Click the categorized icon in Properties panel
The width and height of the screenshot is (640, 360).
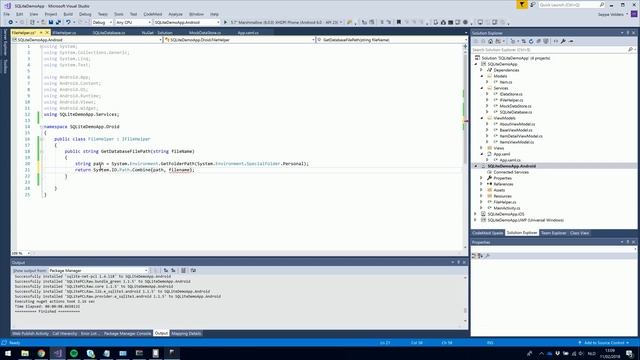tap(474, 256)
